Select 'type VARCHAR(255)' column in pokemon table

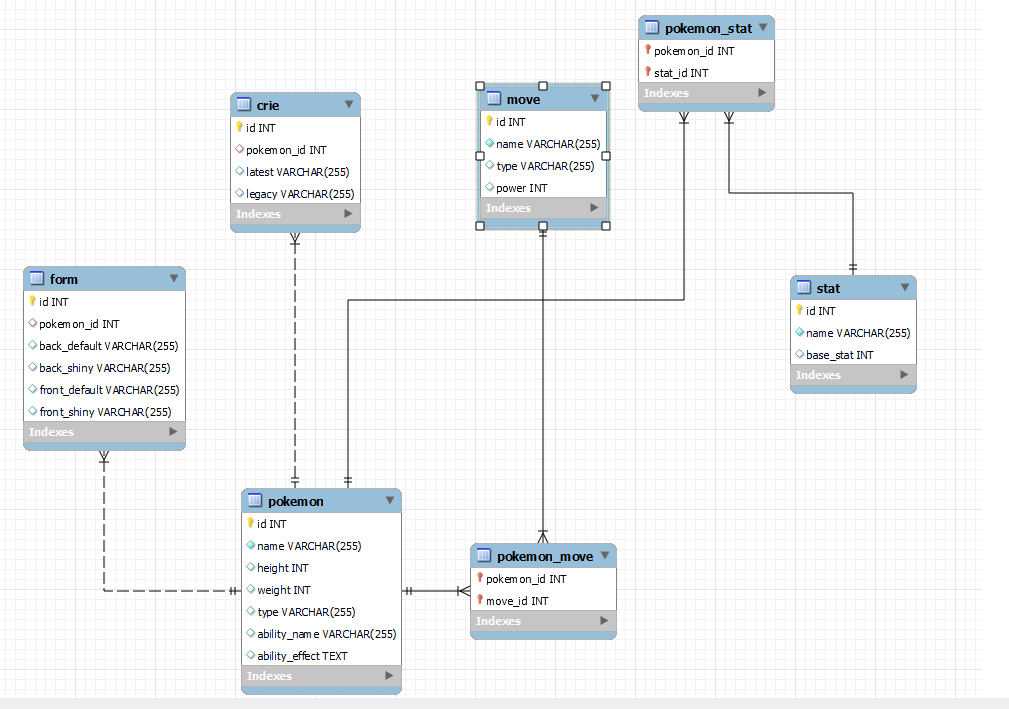322,611
